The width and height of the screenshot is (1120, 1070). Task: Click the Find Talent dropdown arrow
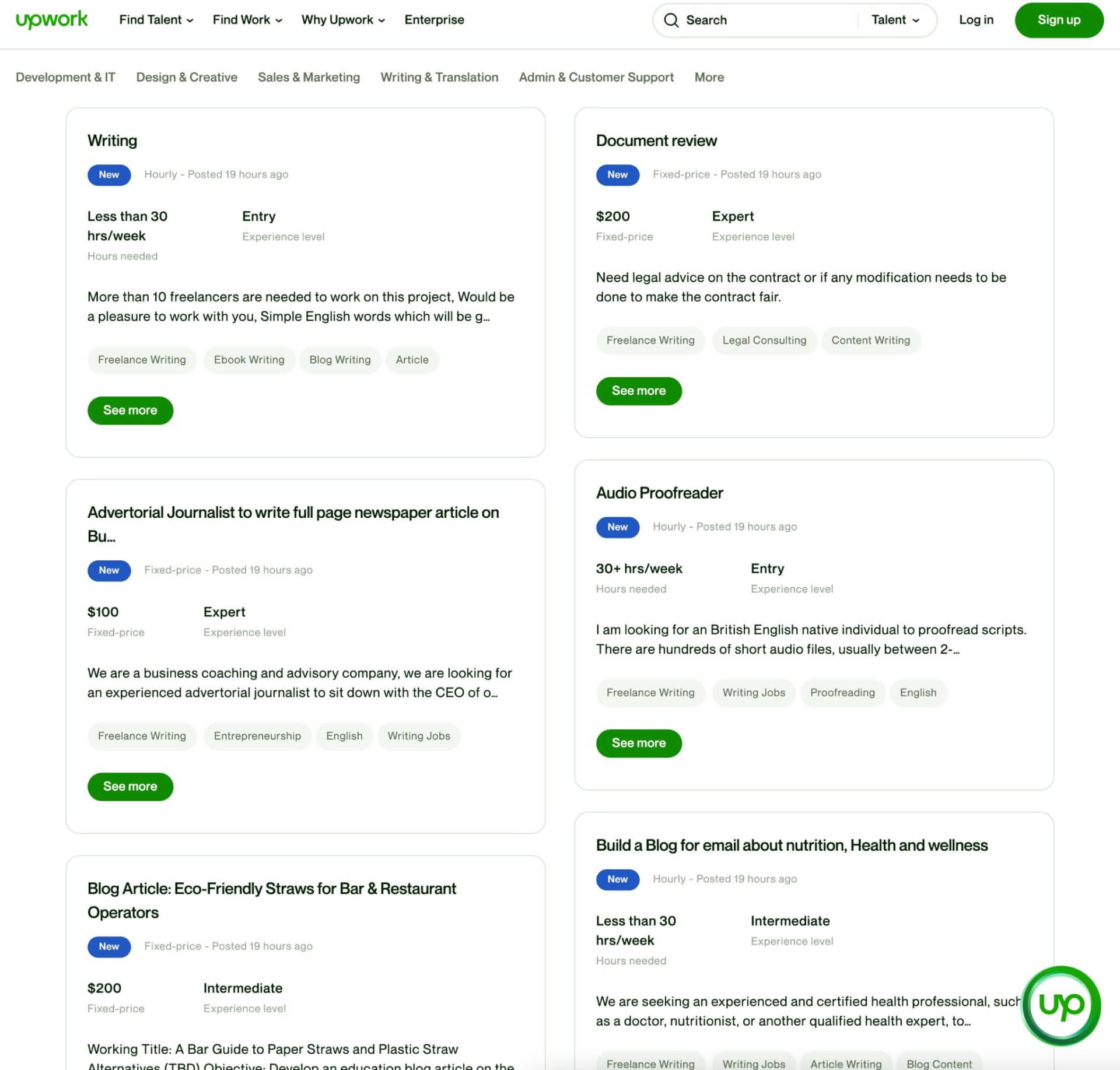pos(190,20)
